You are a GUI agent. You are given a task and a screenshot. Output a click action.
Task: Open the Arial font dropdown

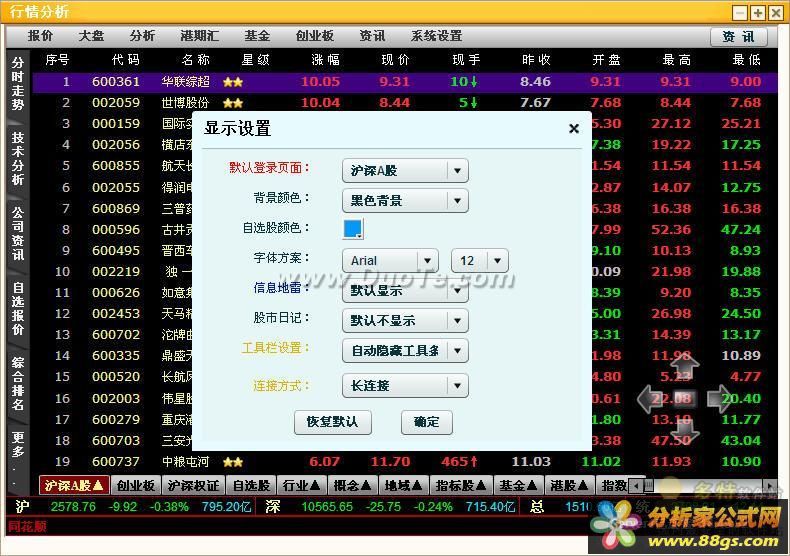[x=390, y=261]
